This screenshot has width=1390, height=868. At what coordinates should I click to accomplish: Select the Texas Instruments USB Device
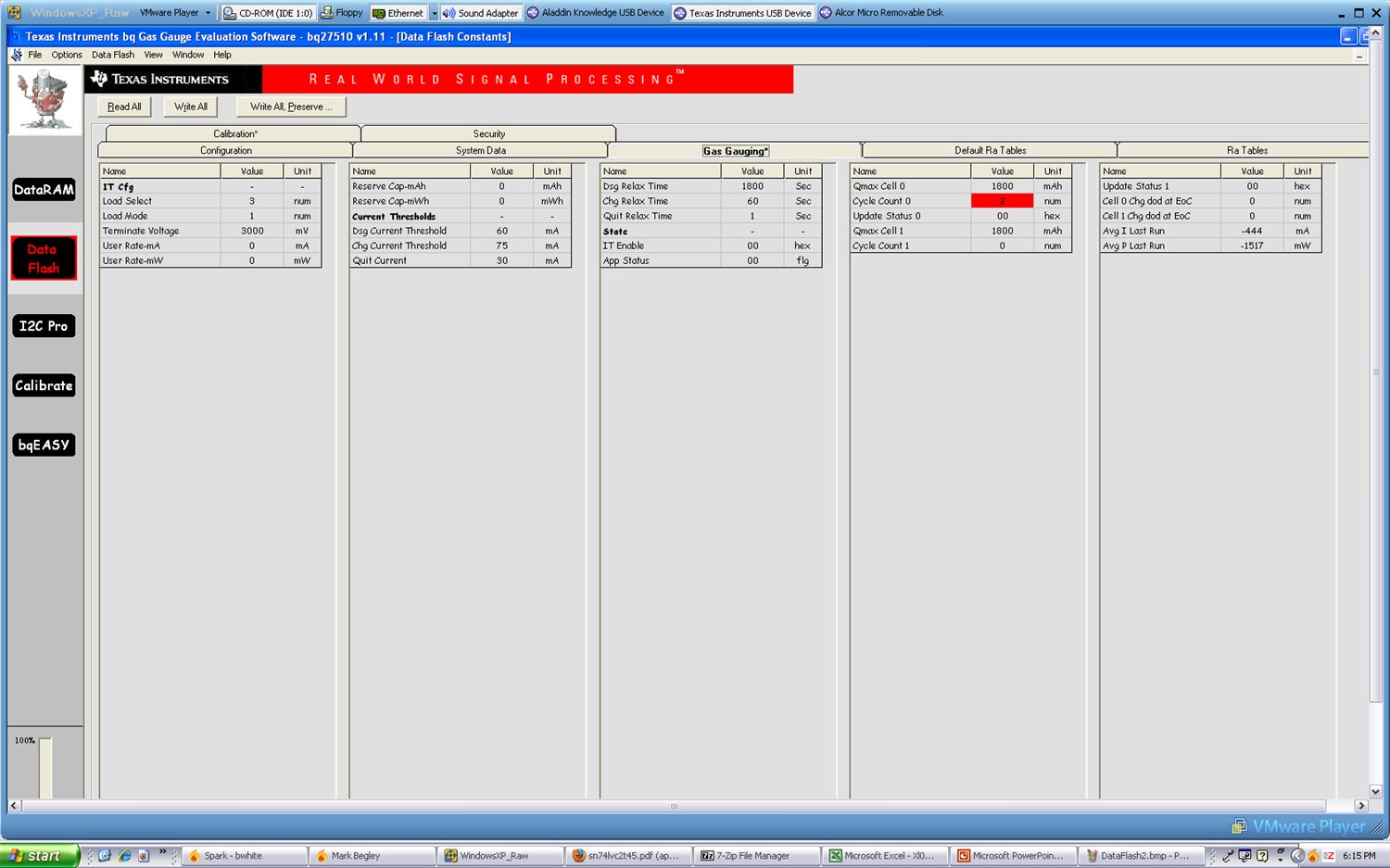coord(743,13)
